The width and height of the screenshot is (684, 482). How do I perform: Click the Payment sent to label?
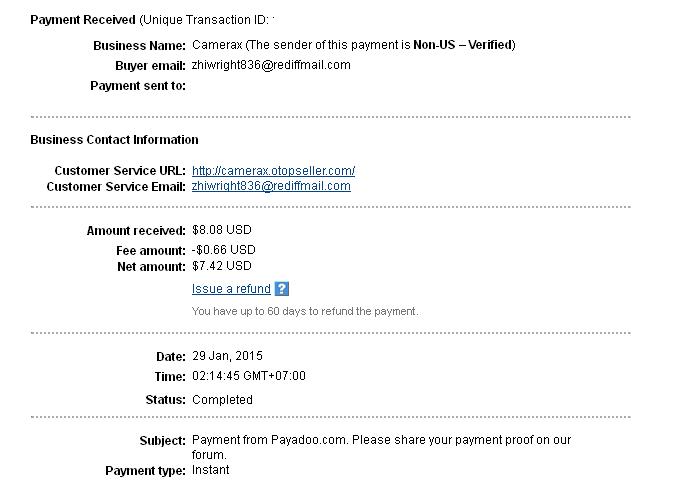tap(137, 86)
